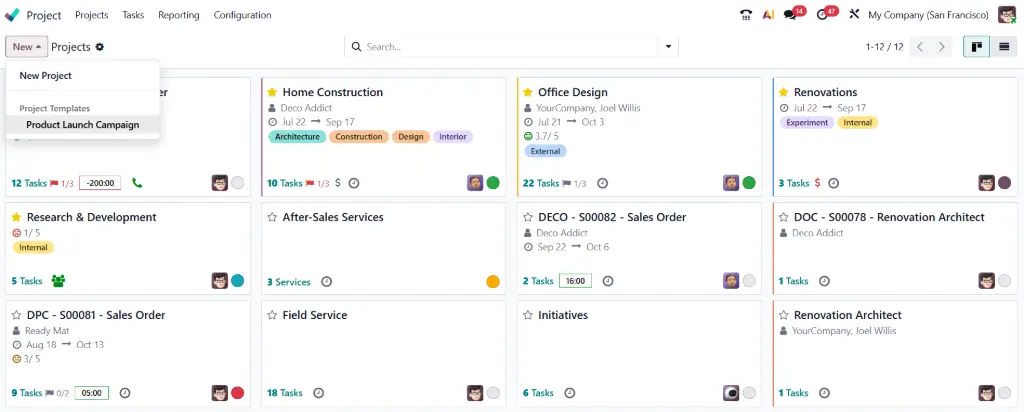Click the clock icon on DOC - S00078 card
The image size is (1024, 412).
coord(825,281)
